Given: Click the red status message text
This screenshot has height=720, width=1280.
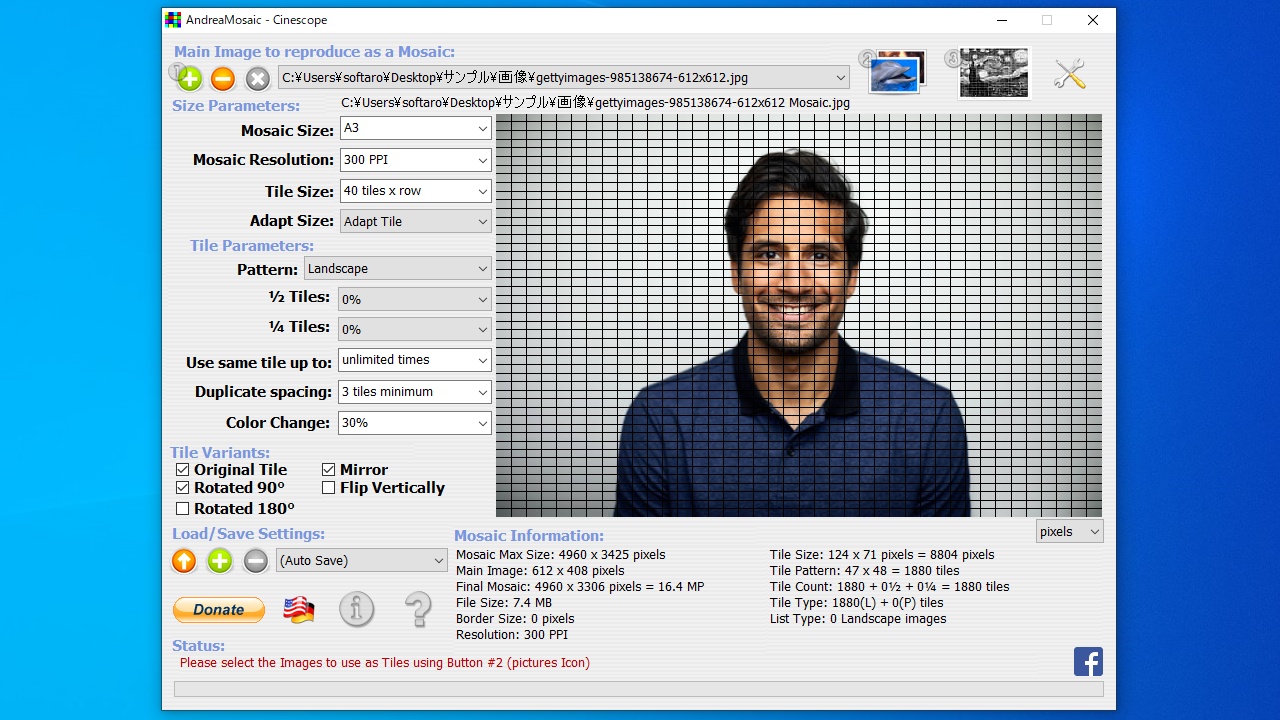Looking at the screenshot, I should coord(385,663).
